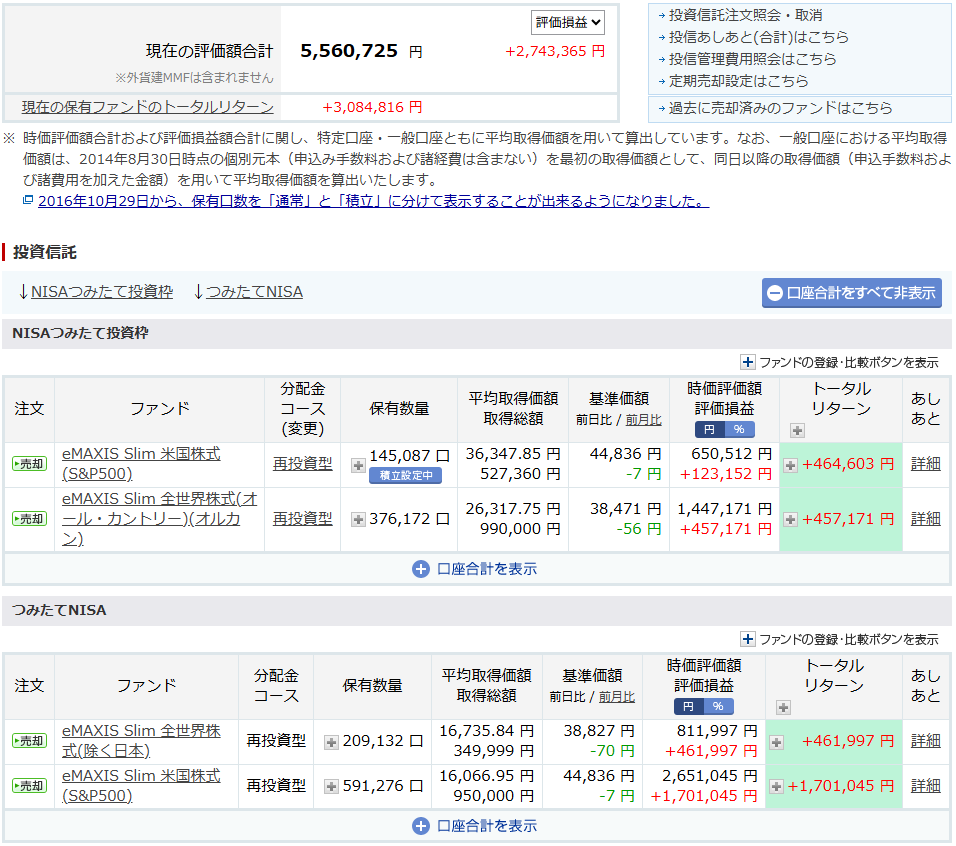Open 詳細 for 米国株式(S&P500) in つみたてNISA
Viewport: 956px width, 846px height.
tap(926, 786)
